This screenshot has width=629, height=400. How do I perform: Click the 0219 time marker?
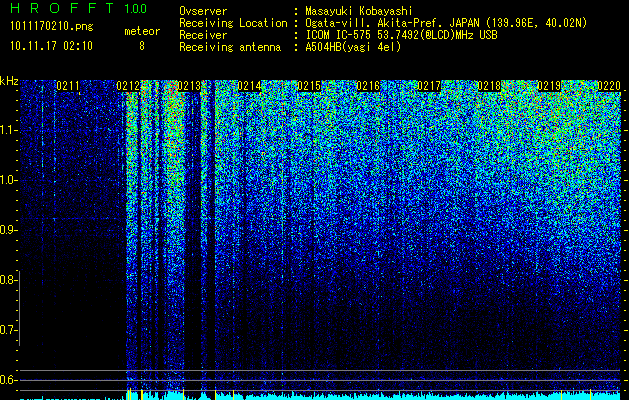coord(549,86)
